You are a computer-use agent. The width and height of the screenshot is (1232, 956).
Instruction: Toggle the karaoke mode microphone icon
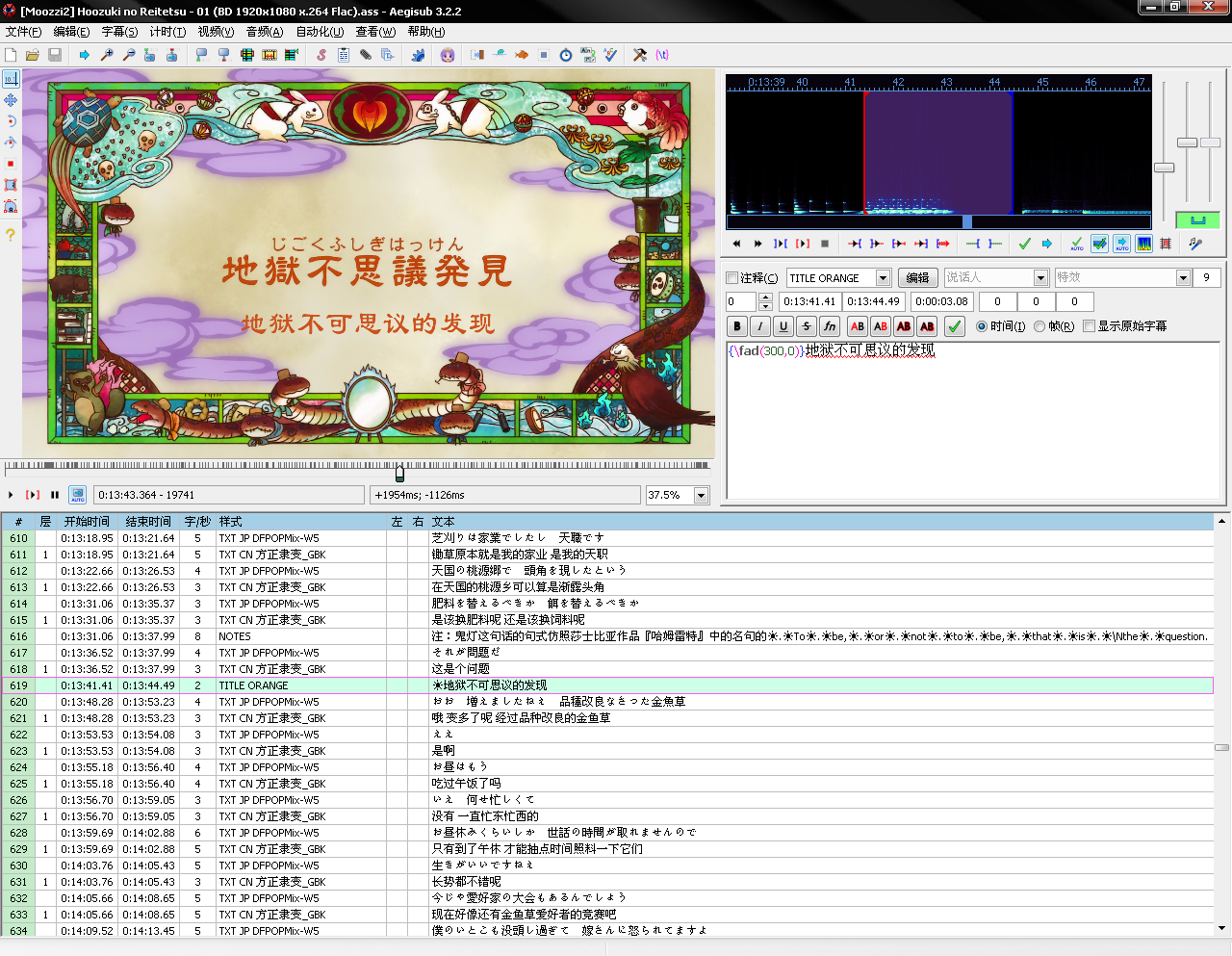pyautogui.click(x=1195, y=244)
